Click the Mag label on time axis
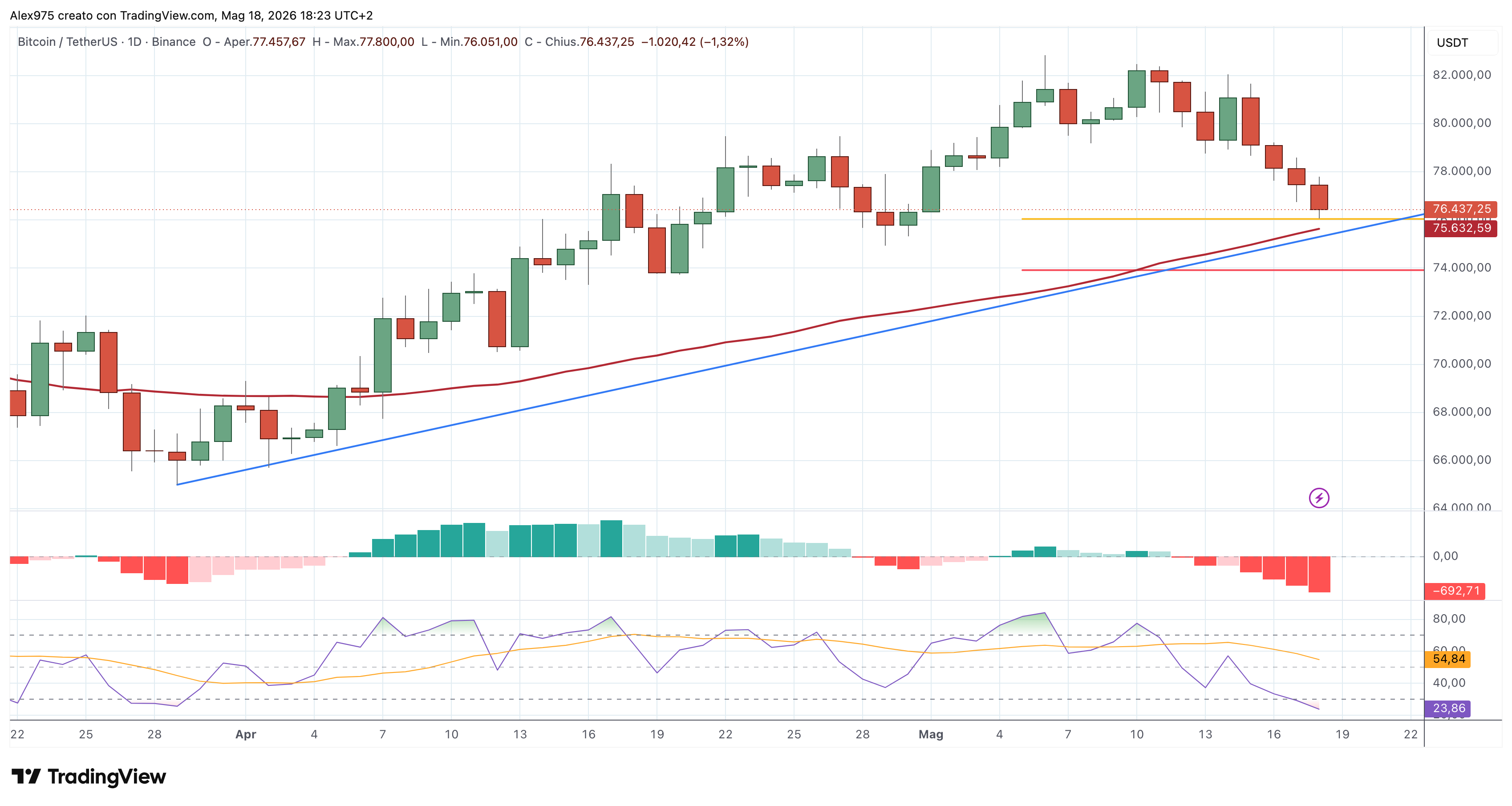Image resolution: width=1512 pixels, height=806 pixels. tap(931, 734)
